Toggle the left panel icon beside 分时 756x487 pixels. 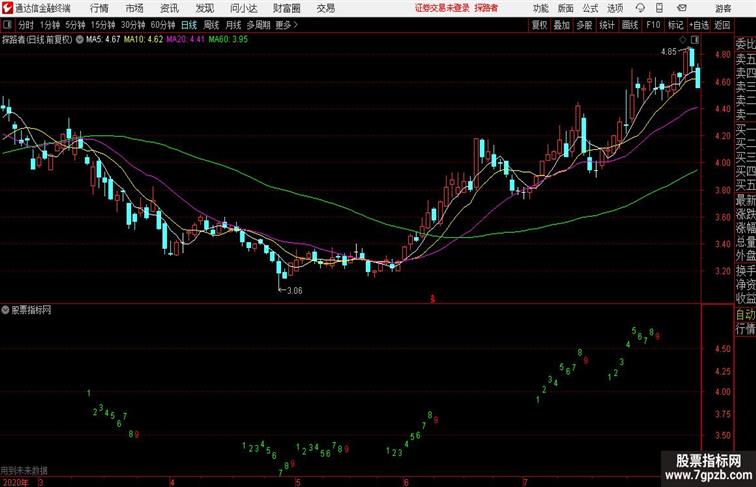point(7,25)
